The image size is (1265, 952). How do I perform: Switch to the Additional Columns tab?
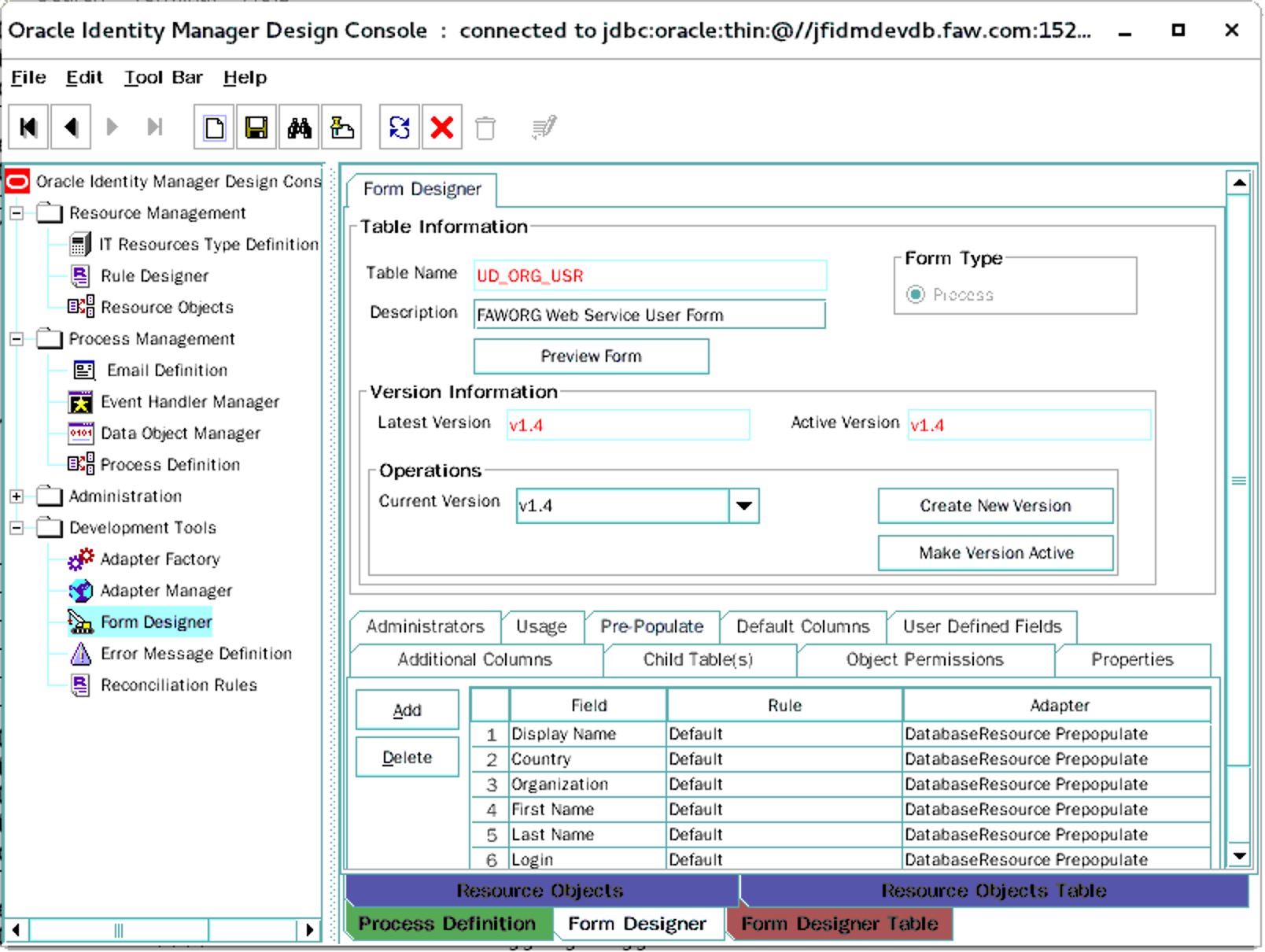pyautogui.click(x=475, y=660)
